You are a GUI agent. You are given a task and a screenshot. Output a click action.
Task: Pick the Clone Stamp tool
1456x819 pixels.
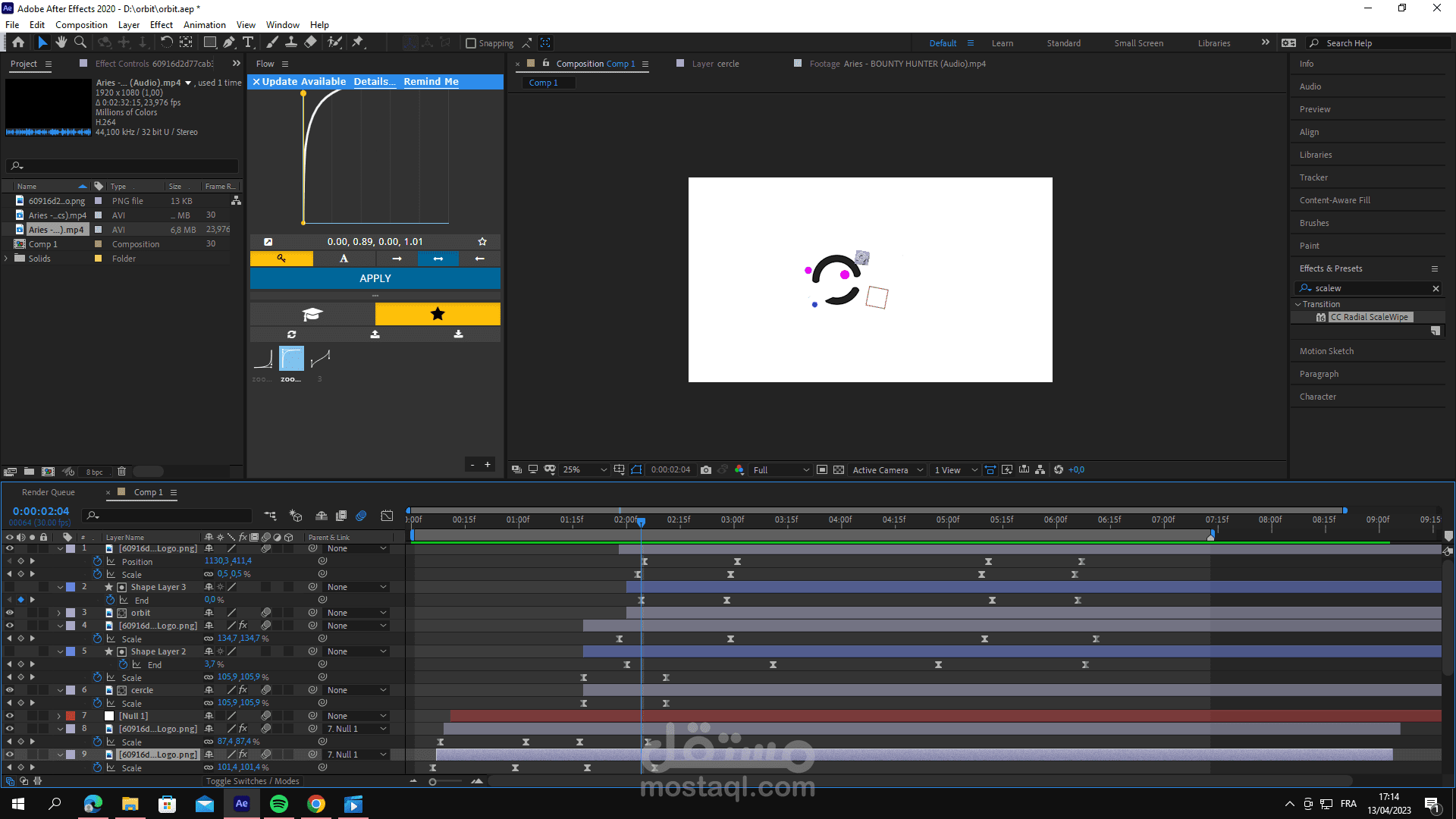290,42
